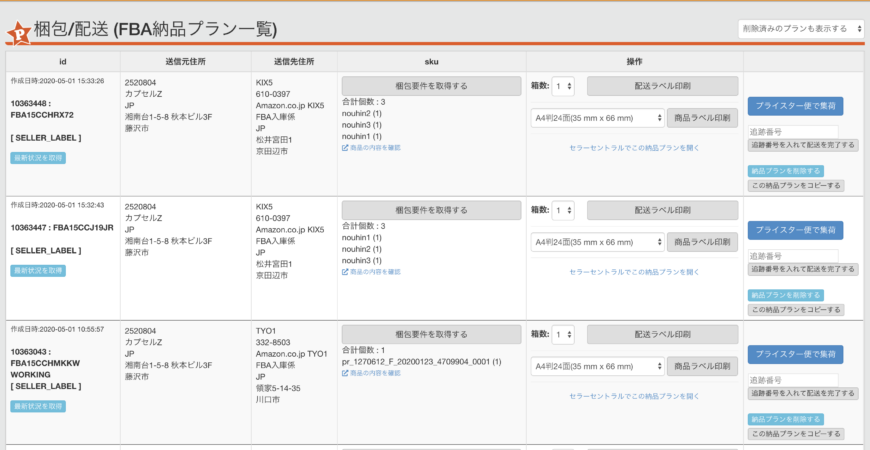The height and width of the screenshot is (450, 870).
Task: Click 配送ラベル印刷 for plan 10363447
Action: 662,210
